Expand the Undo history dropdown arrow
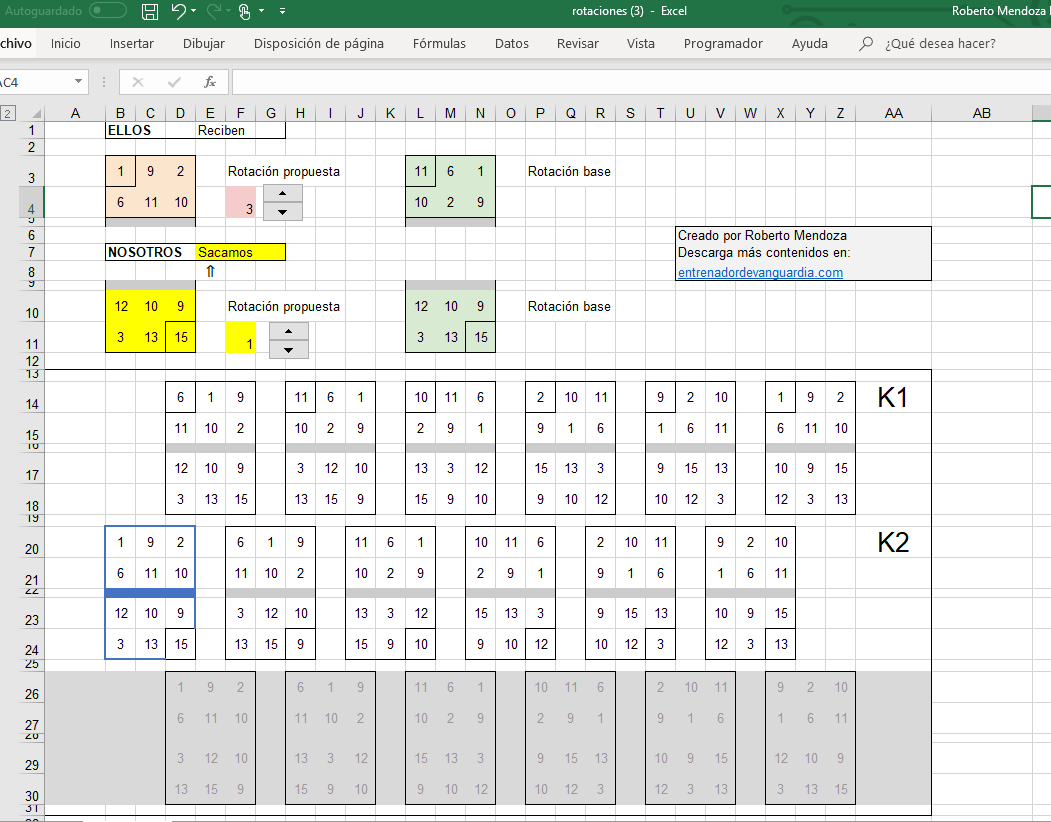The width and height of the screenshot is (1051, 822). 194,12
